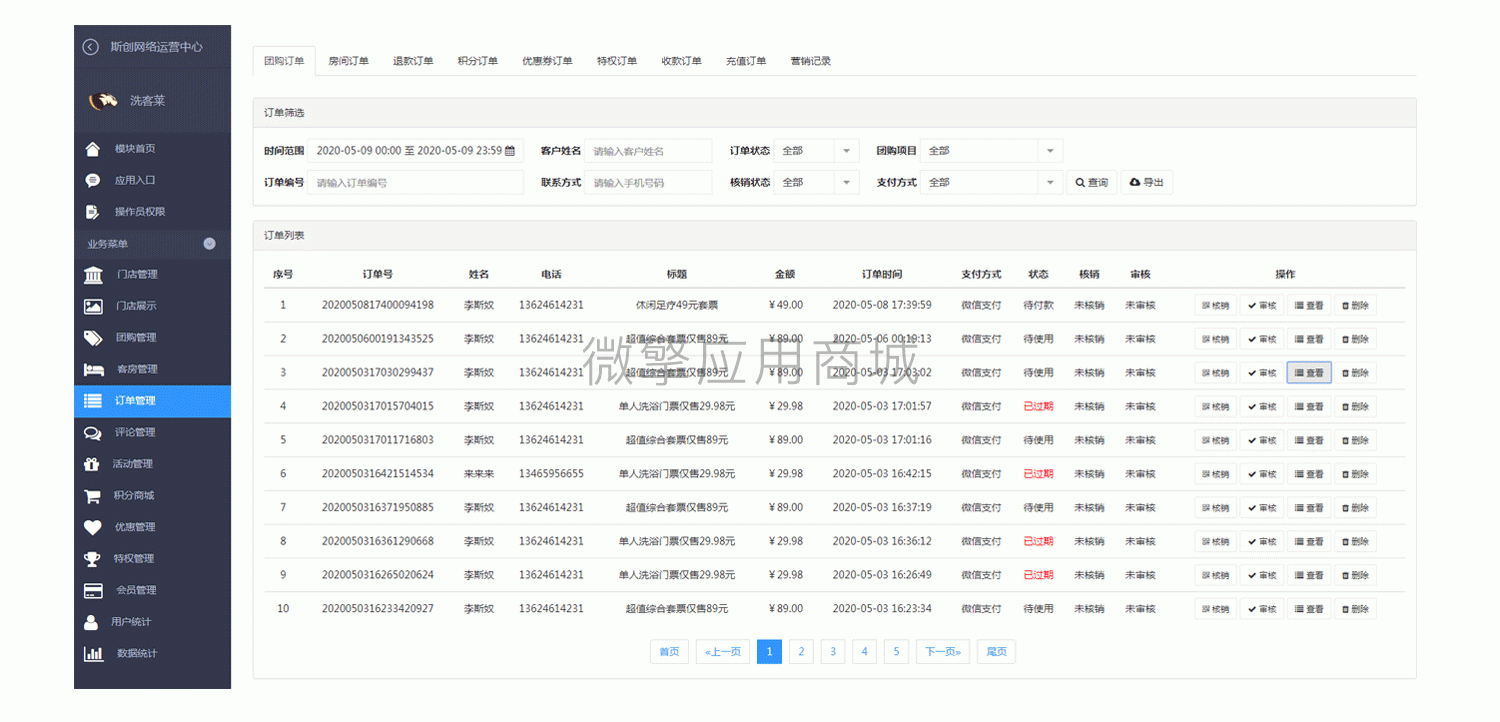The height and width of the screenshot is (722, 1500).
Task: Go to pagination page 5
Action: (x=897, y=652)
